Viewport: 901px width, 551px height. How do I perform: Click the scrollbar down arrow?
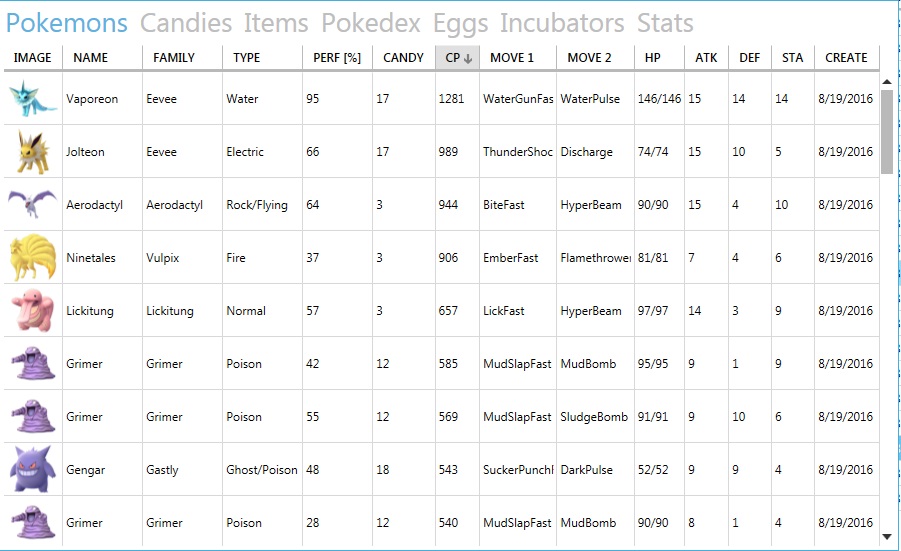887,537
